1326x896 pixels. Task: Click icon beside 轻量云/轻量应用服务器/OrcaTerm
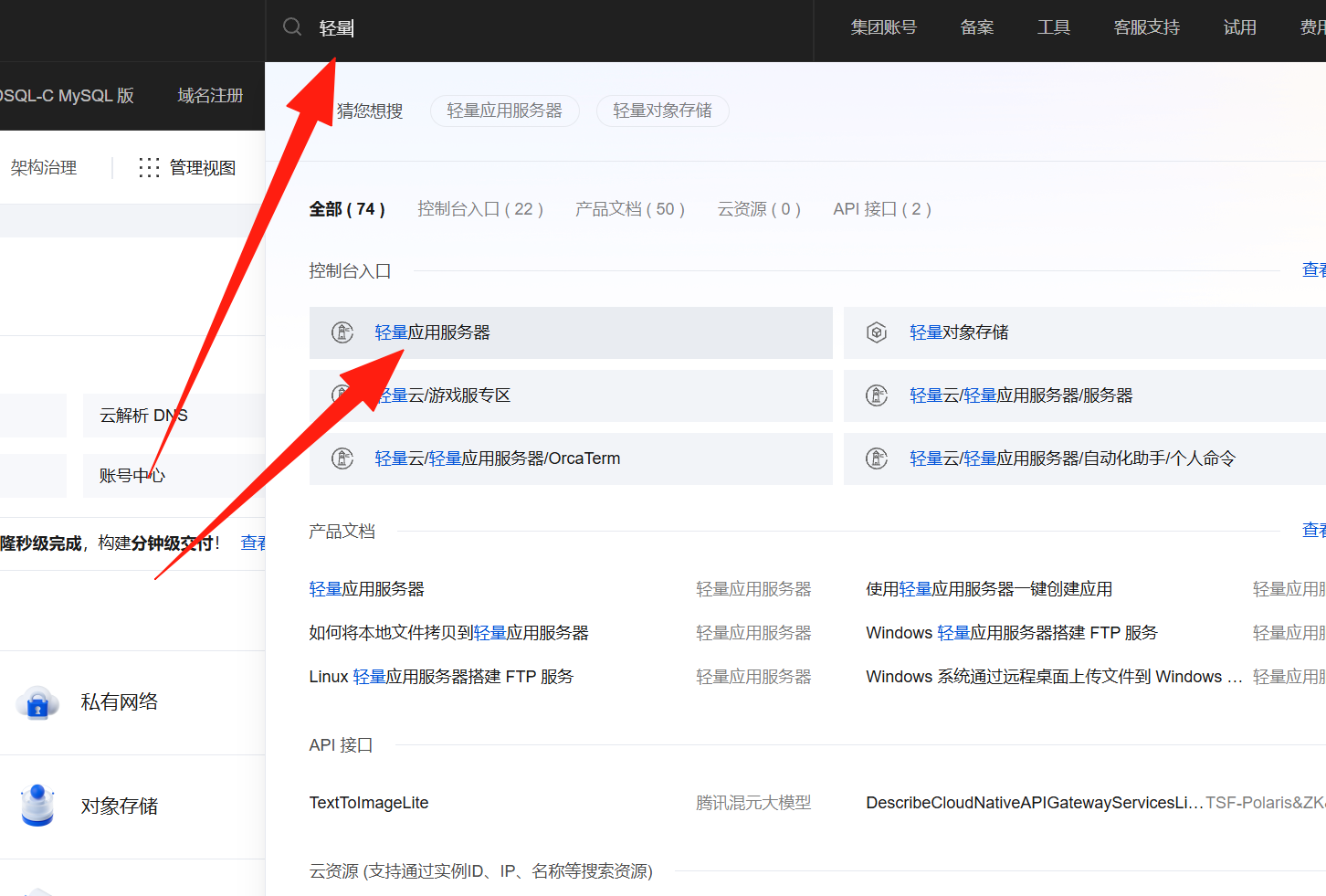point(342,459)
